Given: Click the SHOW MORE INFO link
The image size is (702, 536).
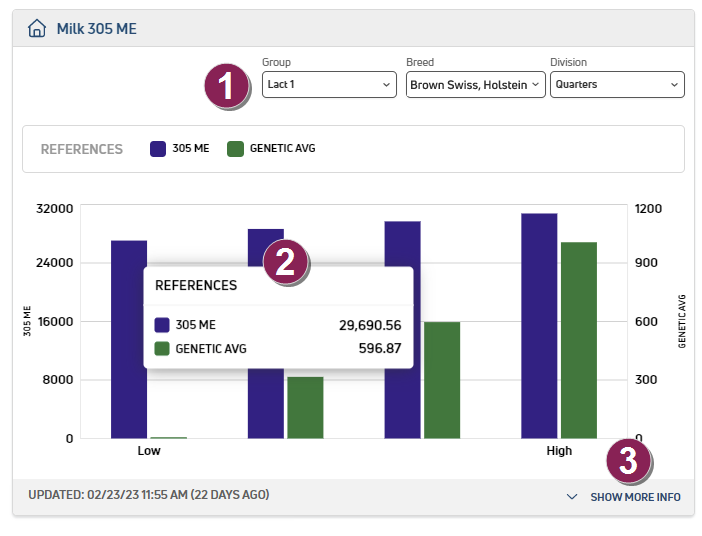Looking at the screenshot, I should [635, 496].
